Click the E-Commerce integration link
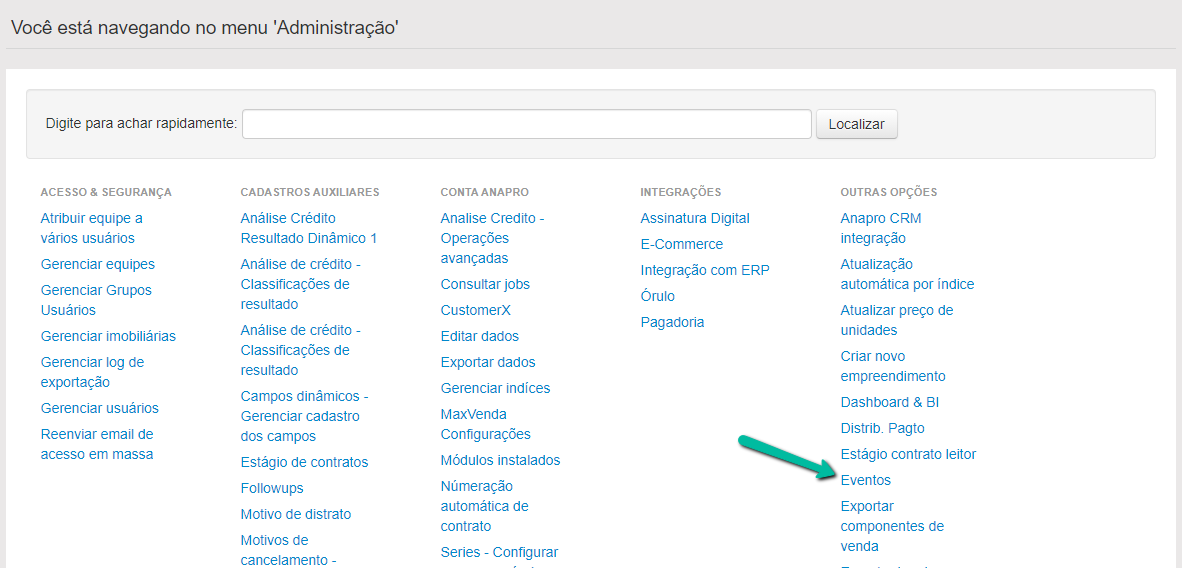 (x=682, y=244)
